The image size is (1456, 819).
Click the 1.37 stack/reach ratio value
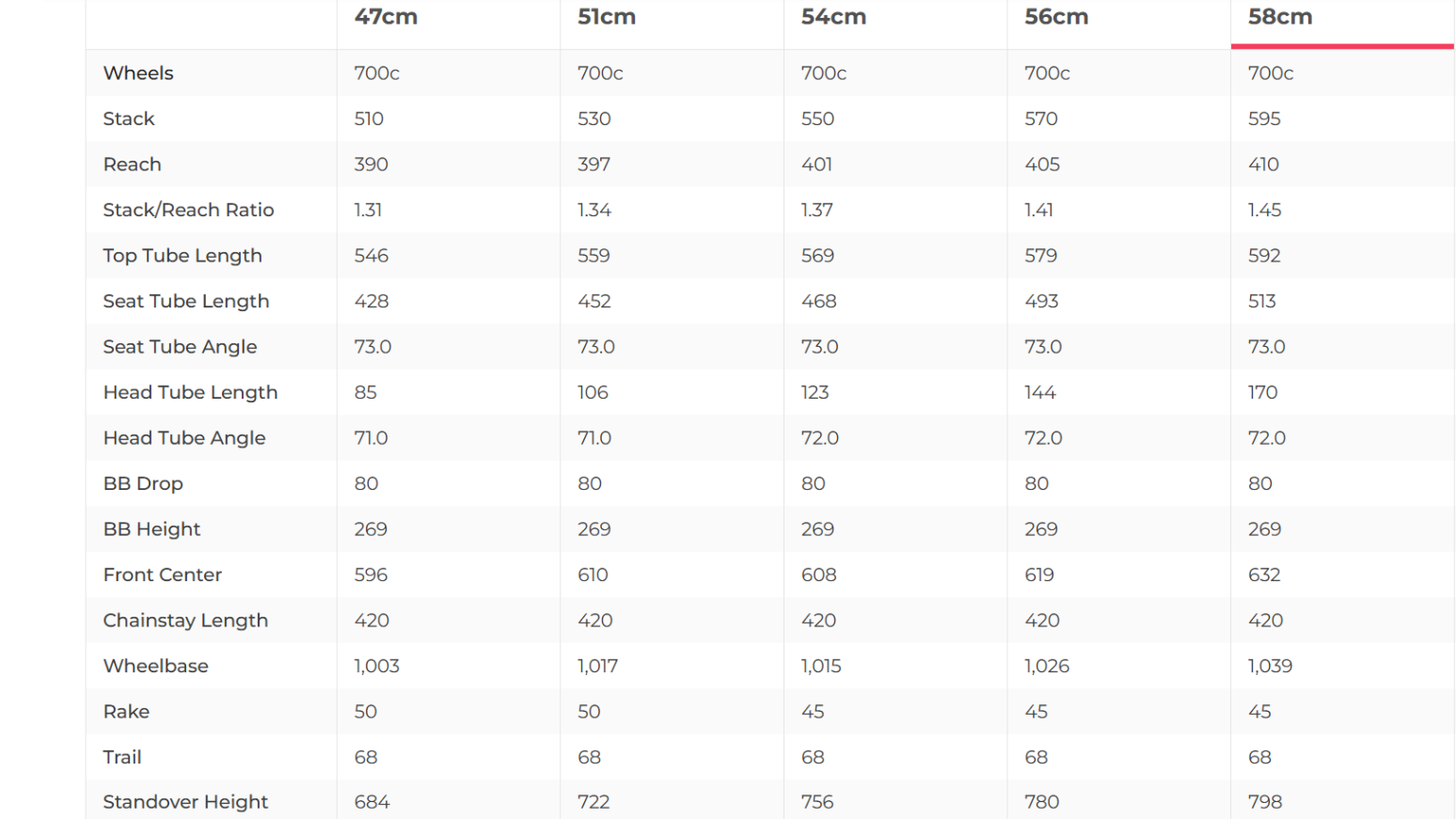[816, 210]
